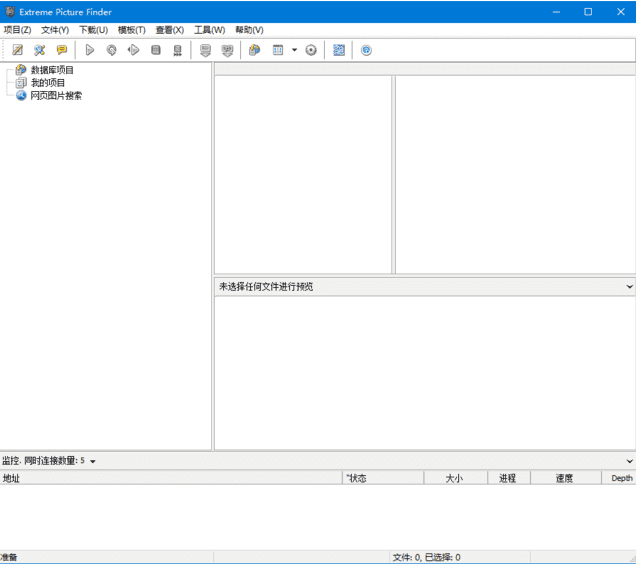Open the 工具(W) menu
This screenshot has height=567, width=636.
pos(209,30)
